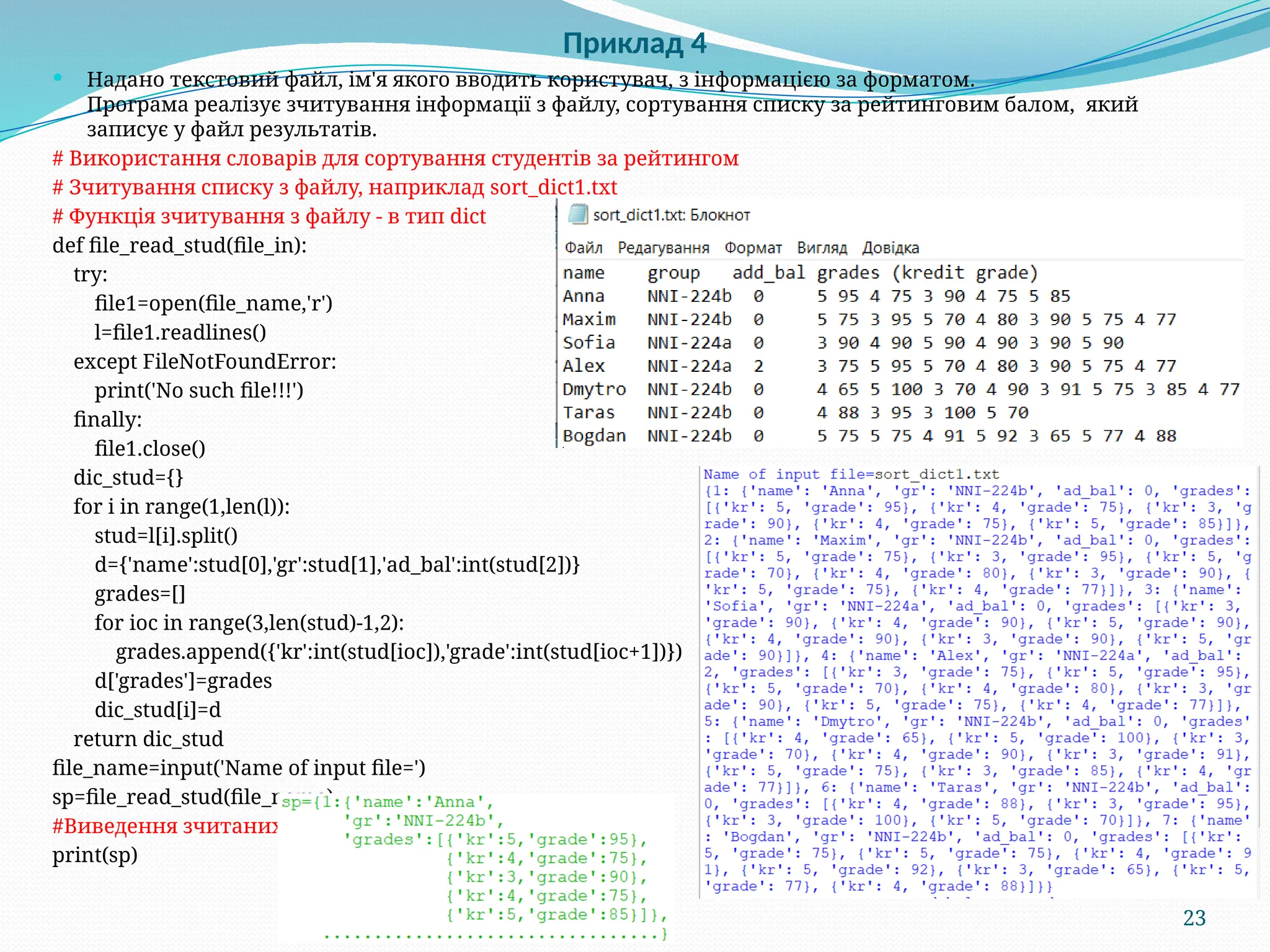Open the Формат menu in Notepad
Screen dimensions: 1270x952
coord(753,248)
